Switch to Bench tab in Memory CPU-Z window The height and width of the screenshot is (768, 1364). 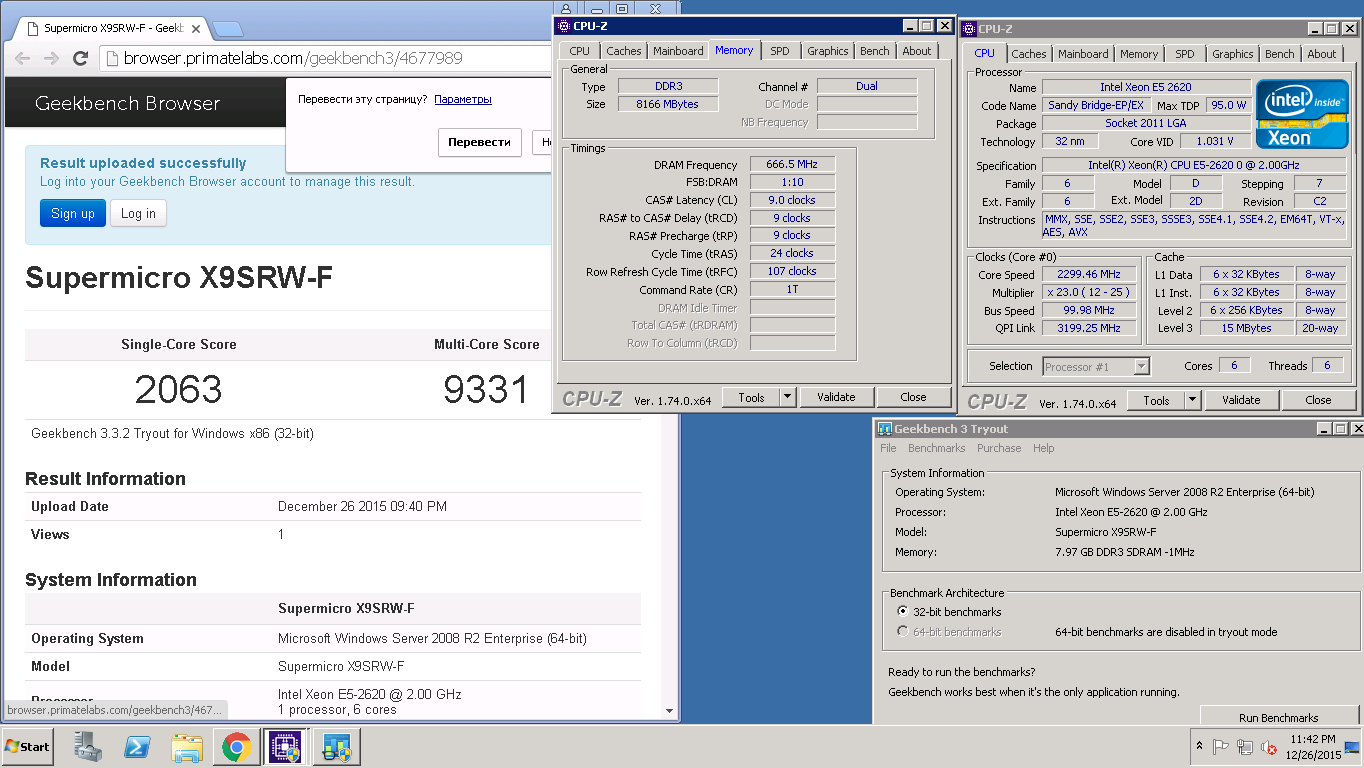874,51
